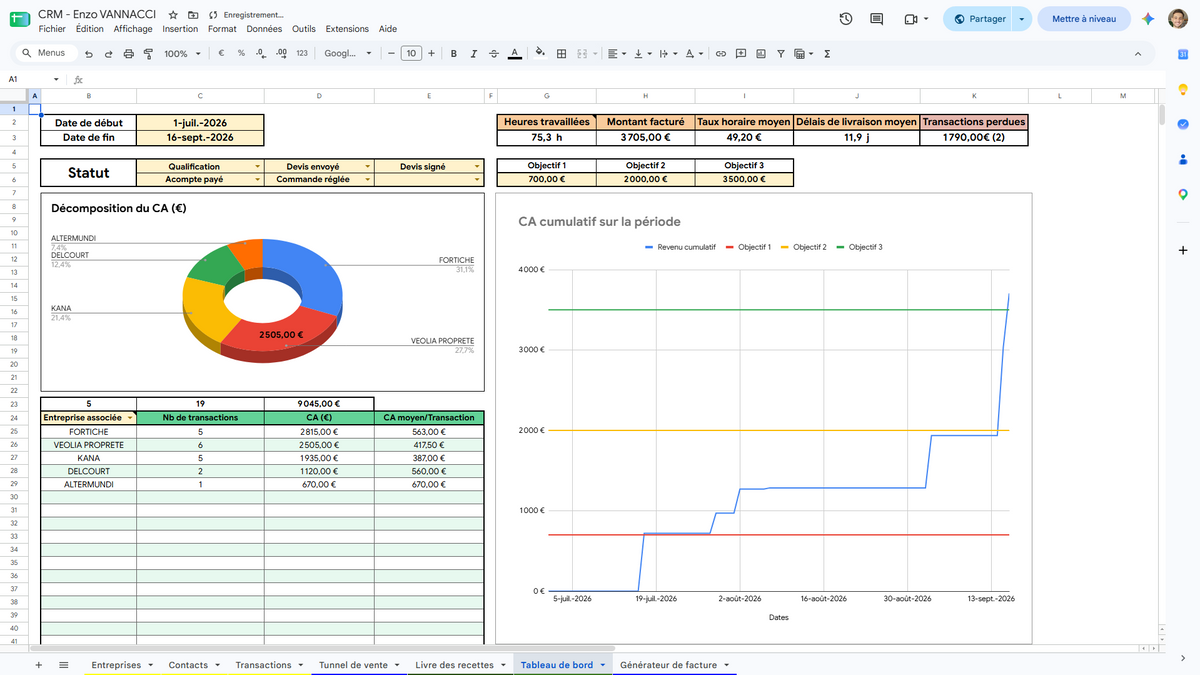Viewport: 1200px width, 675px height.
Task: Open the Insertion menu
Action: point(180,29)
